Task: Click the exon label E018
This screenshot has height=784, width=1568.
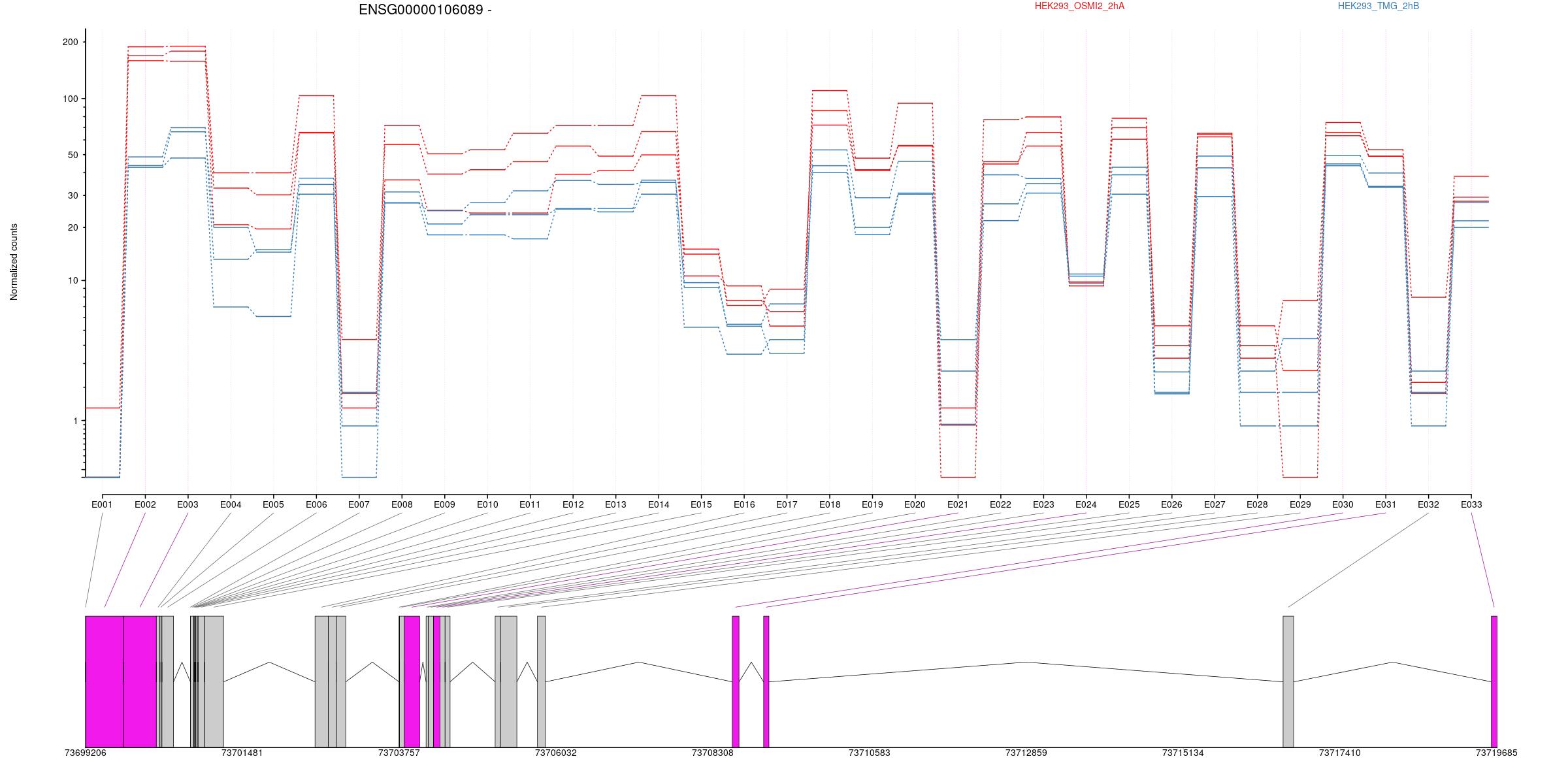Action: [x=830, y=504]
